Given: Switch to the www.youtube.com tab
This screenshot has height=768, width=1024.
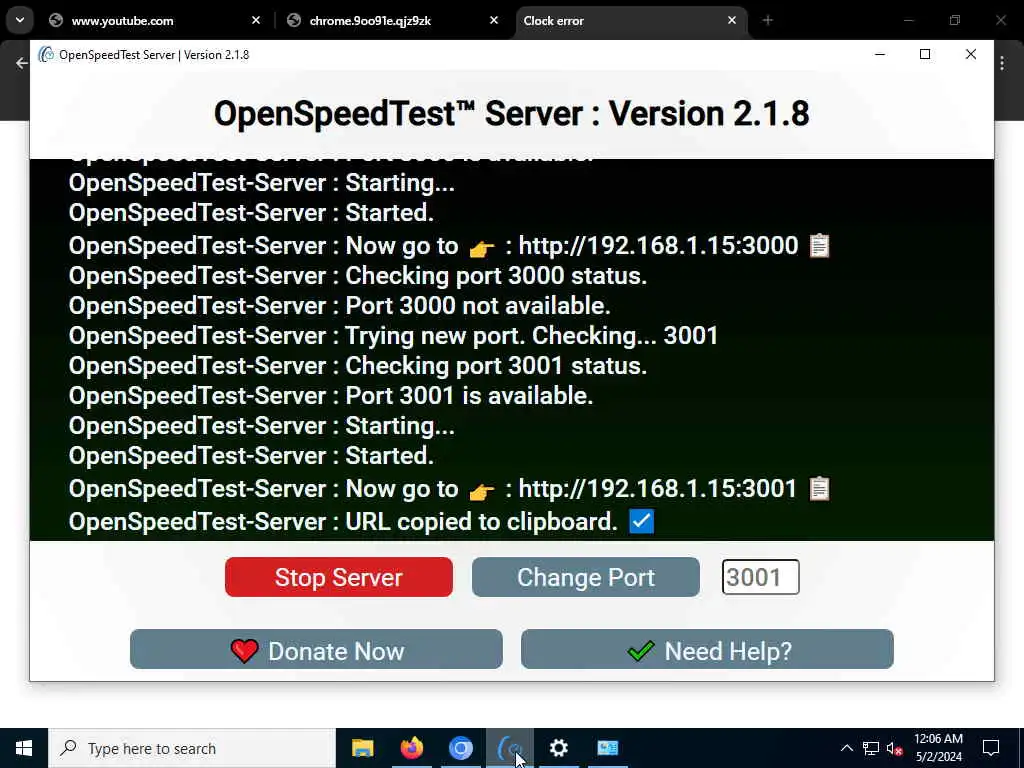Looking at the screenshot, I should [x=122, y=21].
